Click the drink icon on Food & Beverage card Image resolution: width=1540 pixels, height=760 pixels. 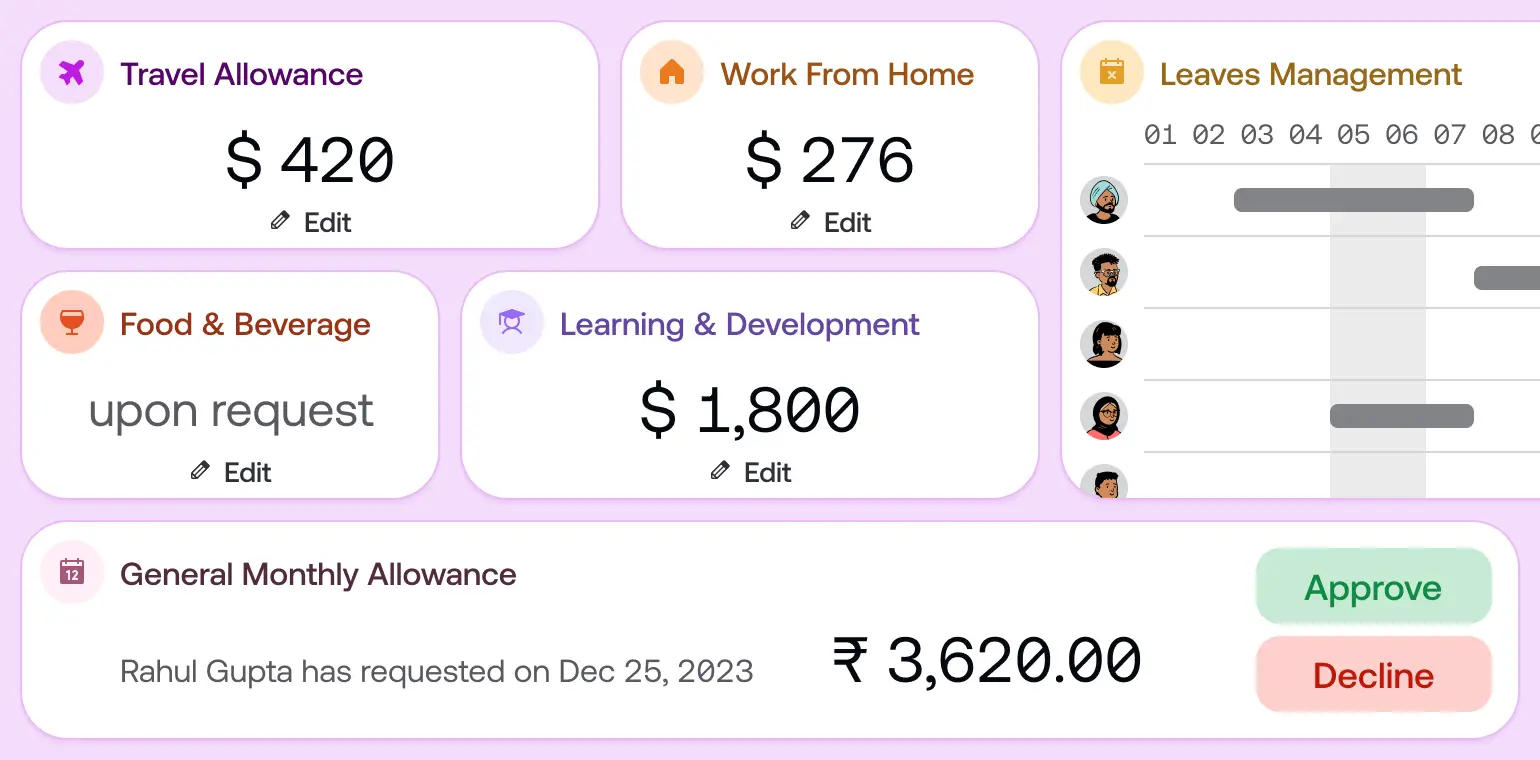tap(71, 322)
